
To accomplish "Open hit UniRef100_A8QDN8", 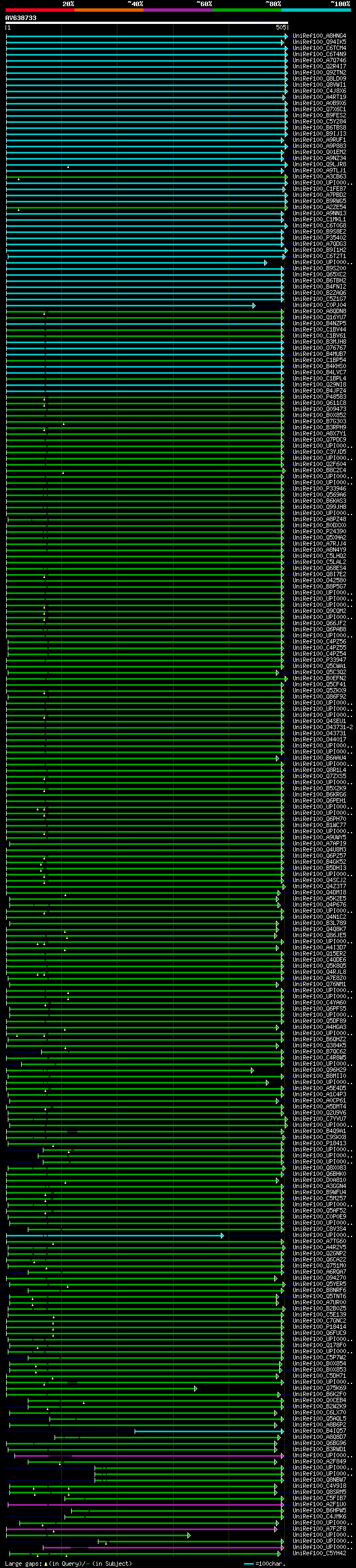I will (319, 311).
